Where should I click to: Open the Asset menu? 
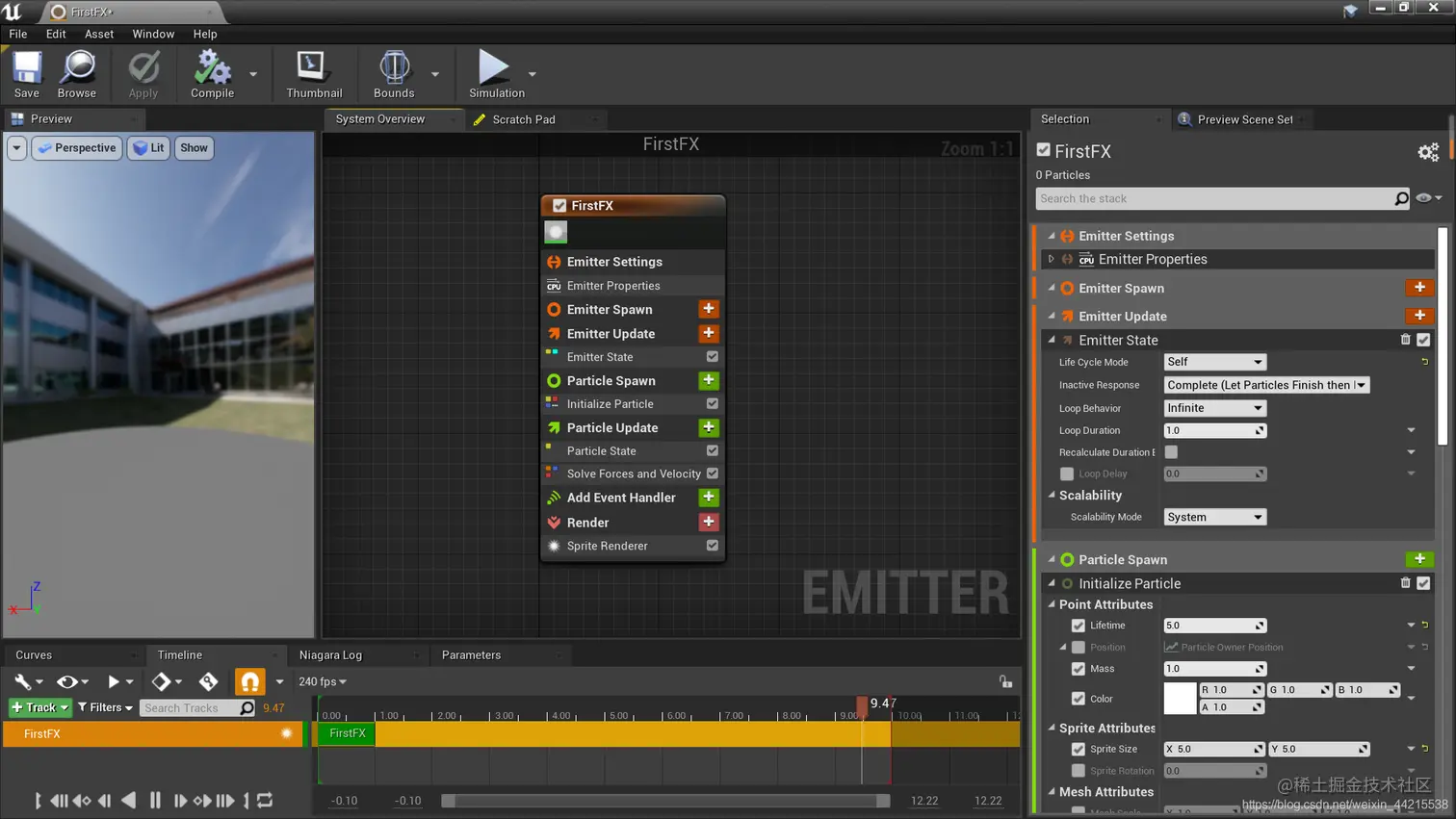pos(99,34)
